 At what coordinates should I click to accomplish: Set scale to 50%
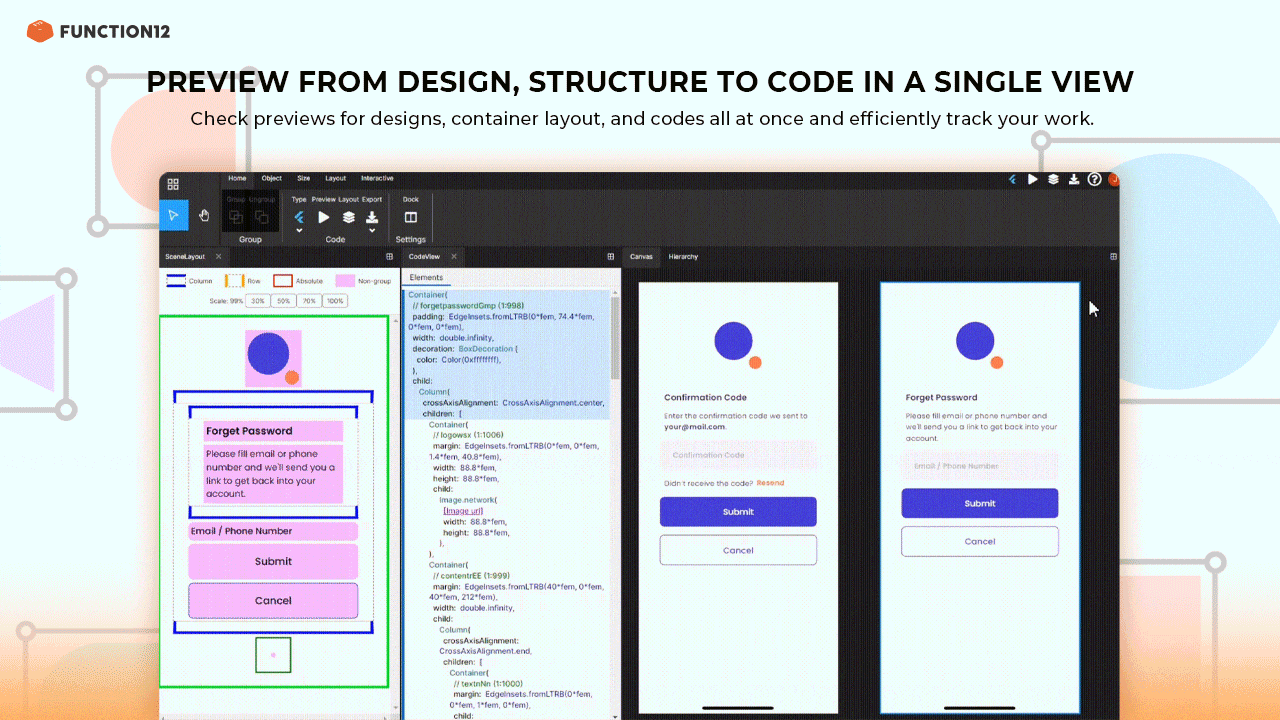[283, 300]
